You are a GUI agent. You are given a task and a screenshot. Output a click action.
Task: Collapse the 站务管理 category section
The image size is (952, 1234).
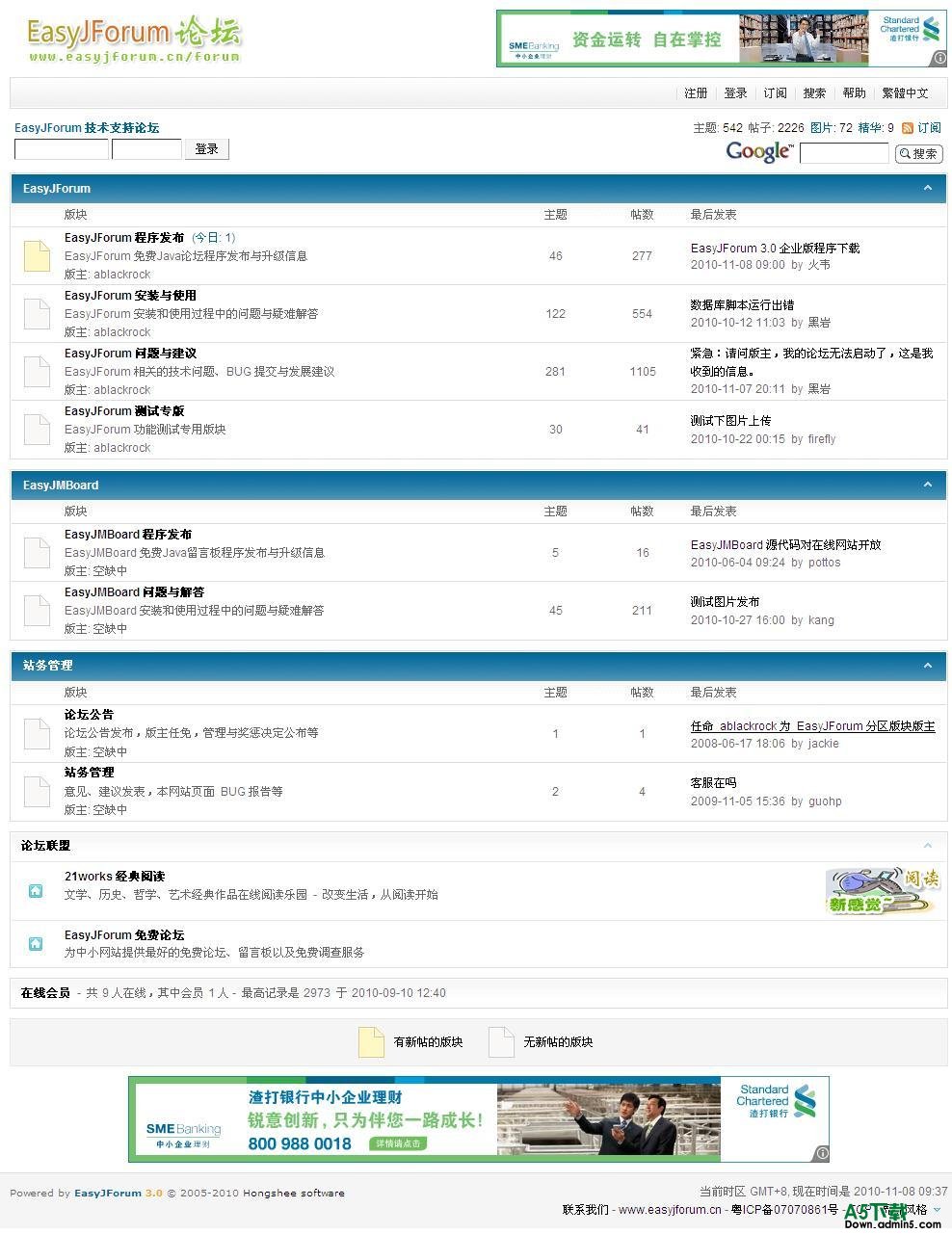[928, 666]
